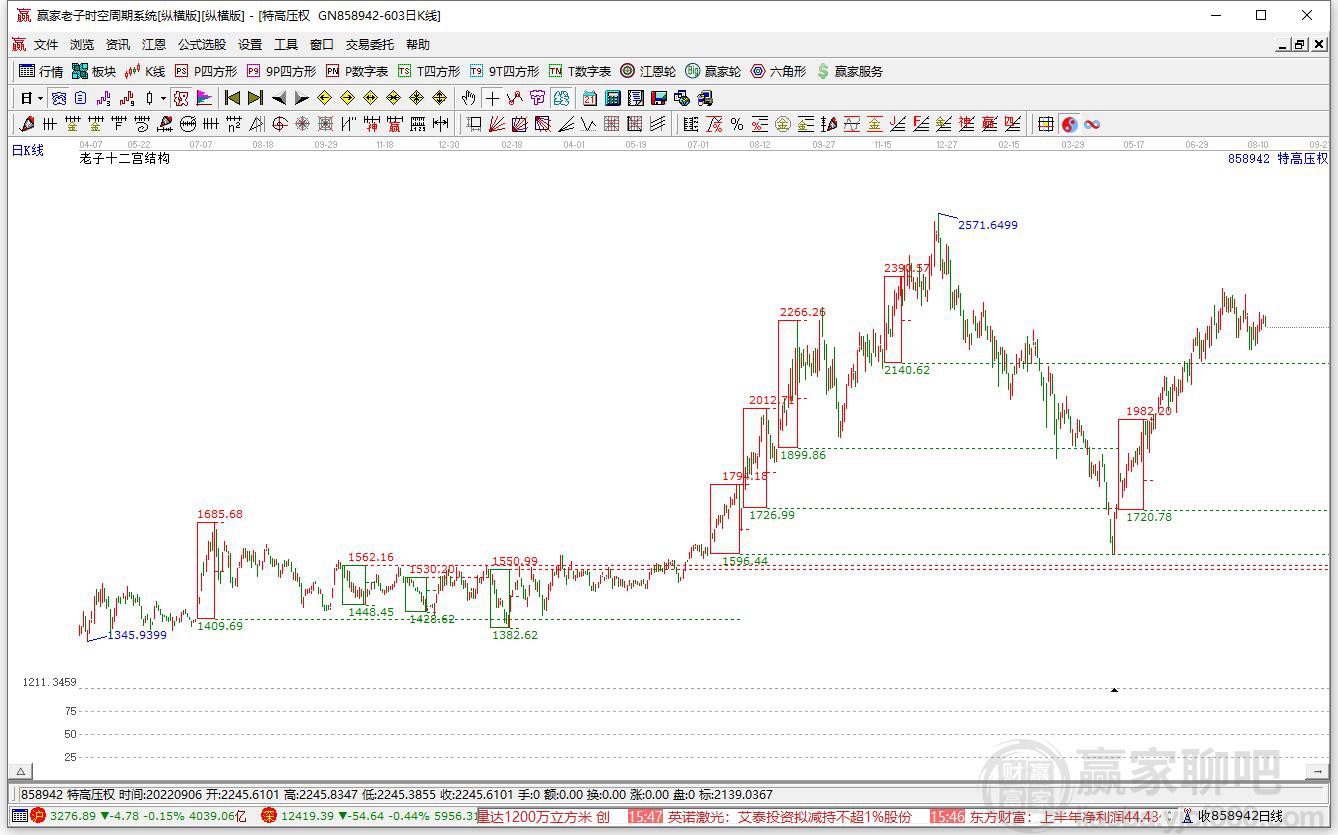Click the gold coin 金 circle icon
This screenshot has width=1338, height=835.
click(x=783, y=124)
